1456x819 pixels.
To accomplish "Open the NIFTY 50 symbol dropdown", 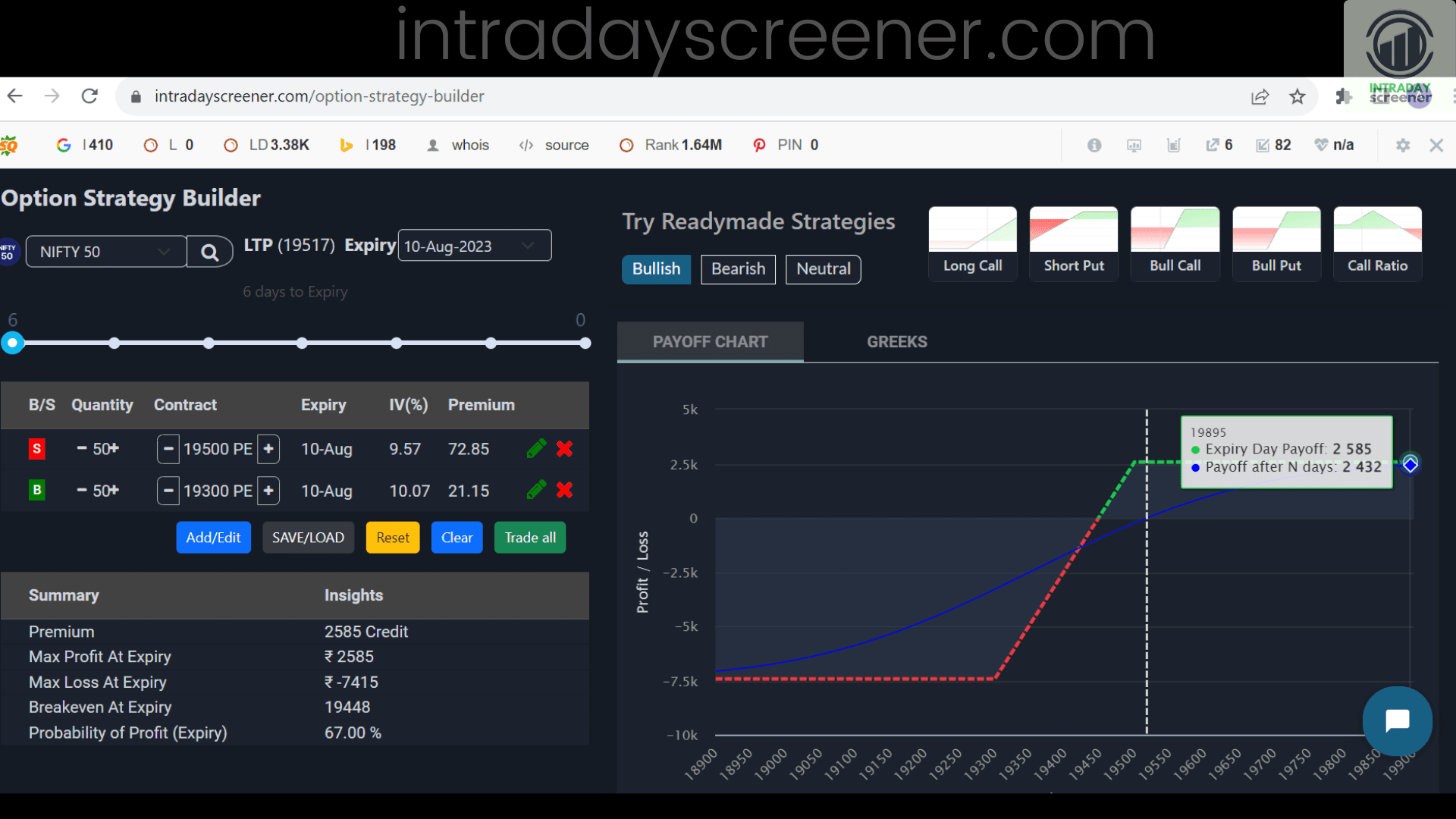I will tap(106, 252).
